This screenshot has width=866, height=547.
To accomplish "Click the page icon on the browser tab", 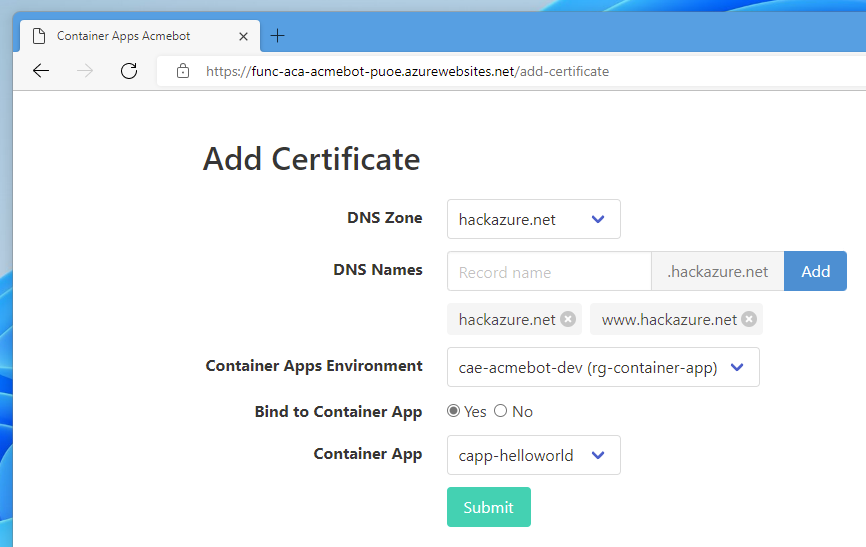I will [39, 36].
